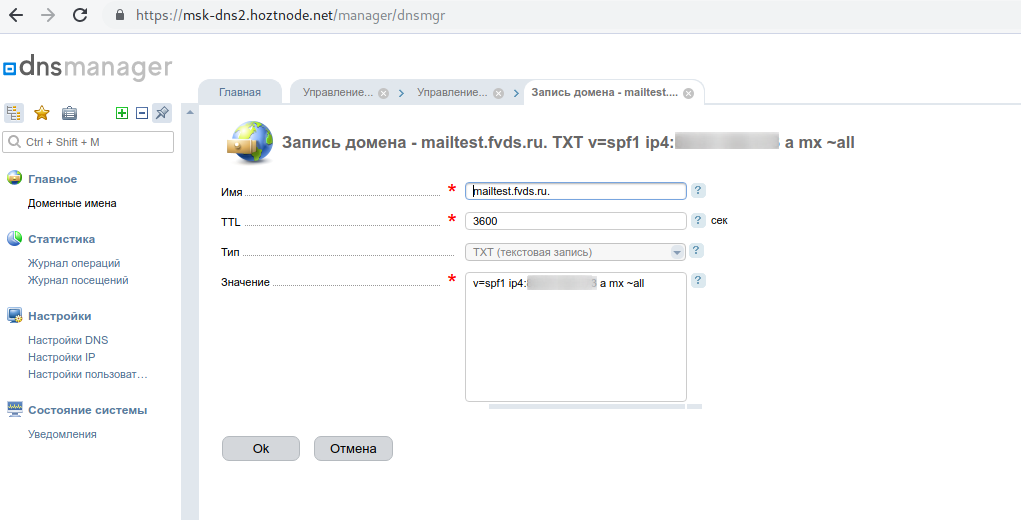
Task: Open the Тип dropdown (TXT record)
Action: tap(575, 252)
